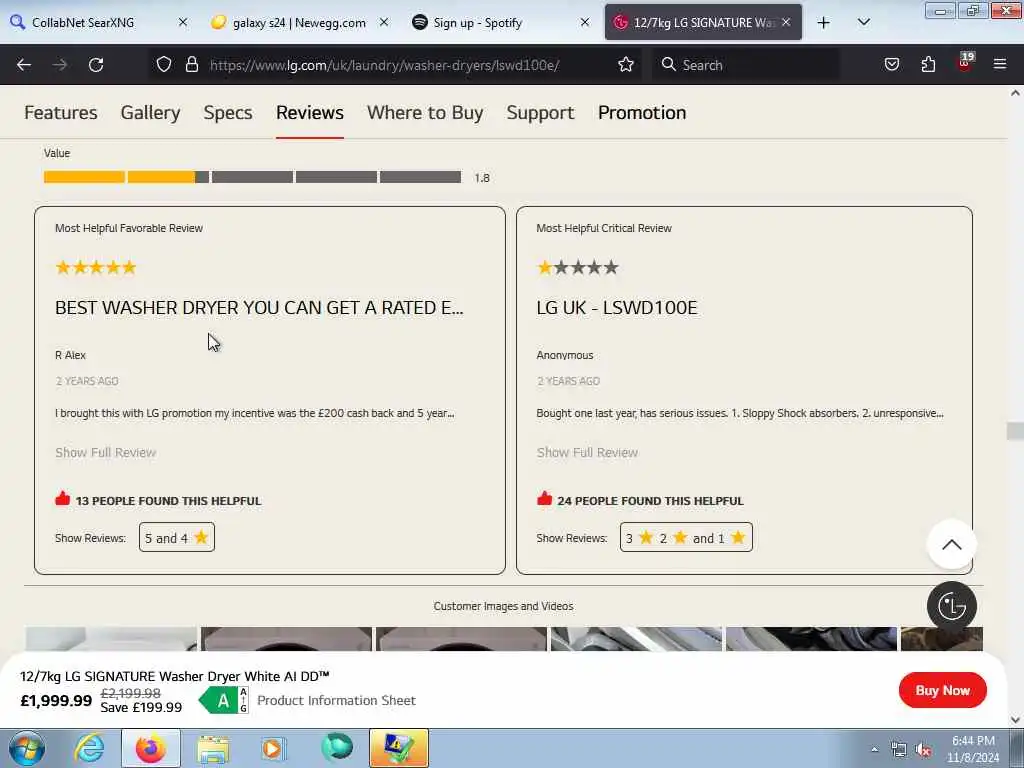Filter reviews by 3, 2 and 1 stars
1024x768 pixels.
click(x=686, y=537)
